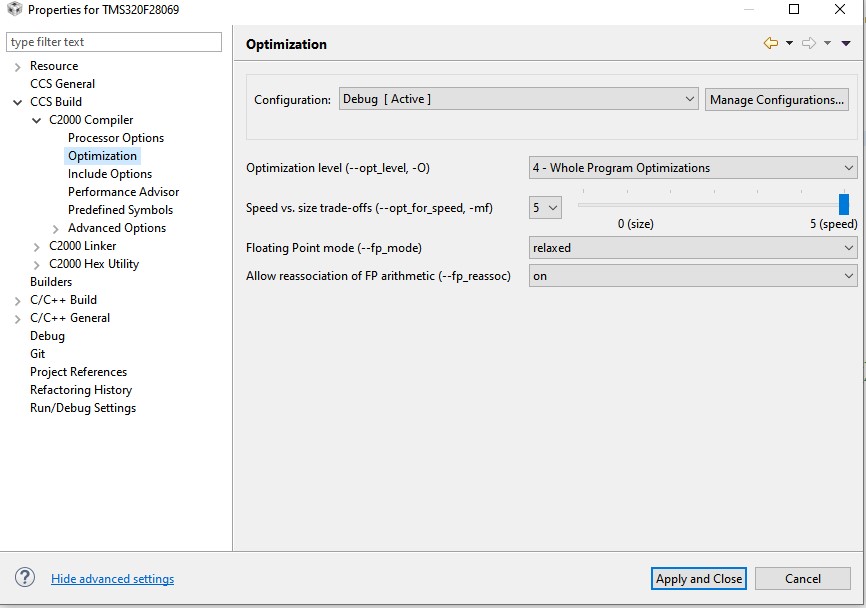866x608 pixels.
Task: Click Hide advanced settings link
Action: [113, 579]
